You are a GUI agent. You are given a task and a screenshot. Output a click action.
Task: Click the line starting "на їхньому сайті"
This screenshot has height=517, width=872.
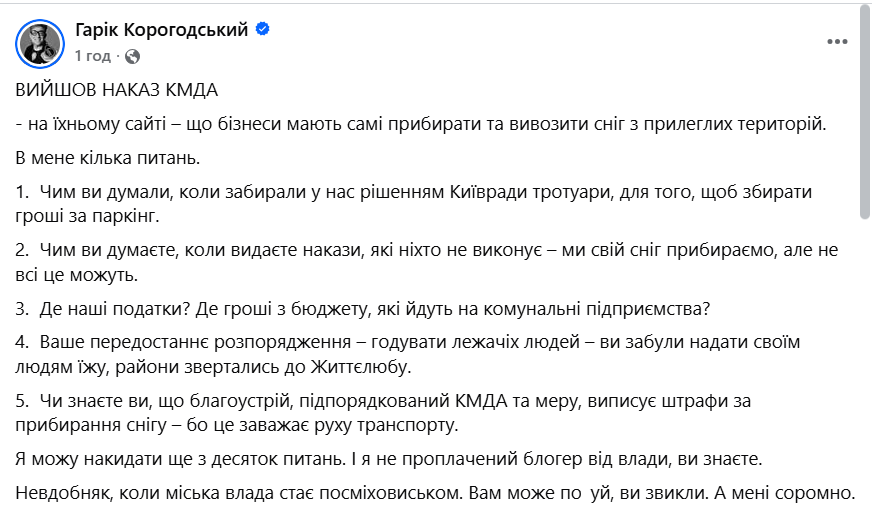pyautogui.click(x=420, y=124)
